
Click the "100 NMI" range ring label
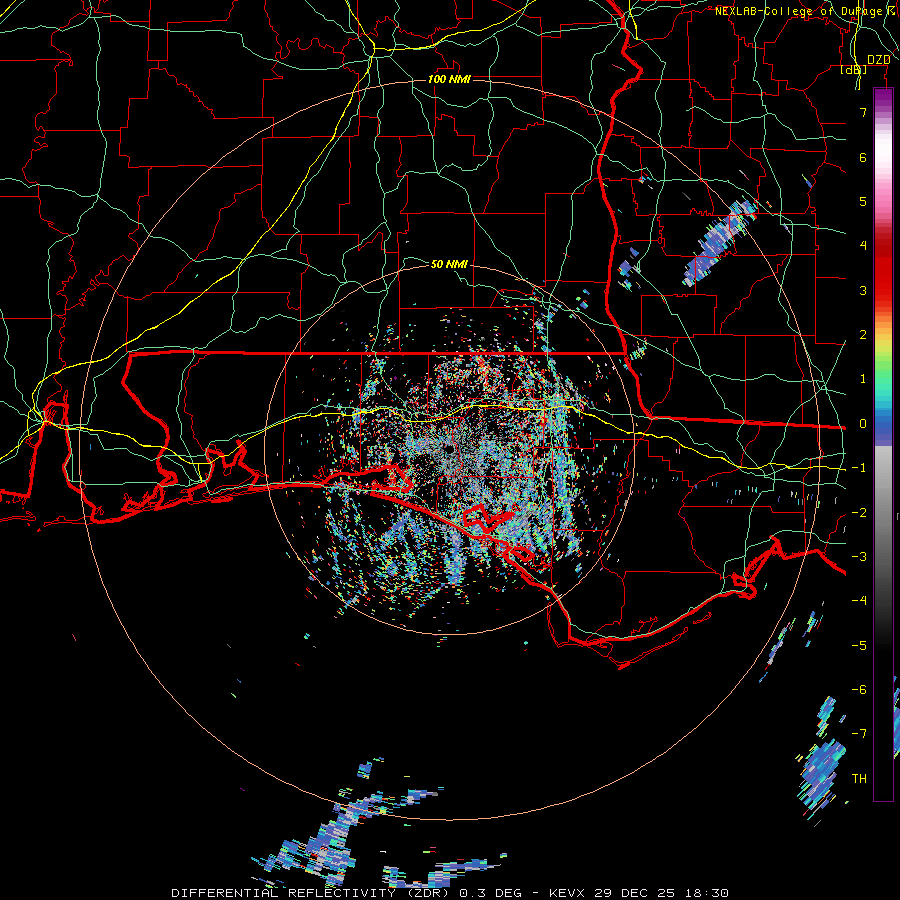[449, 79]
